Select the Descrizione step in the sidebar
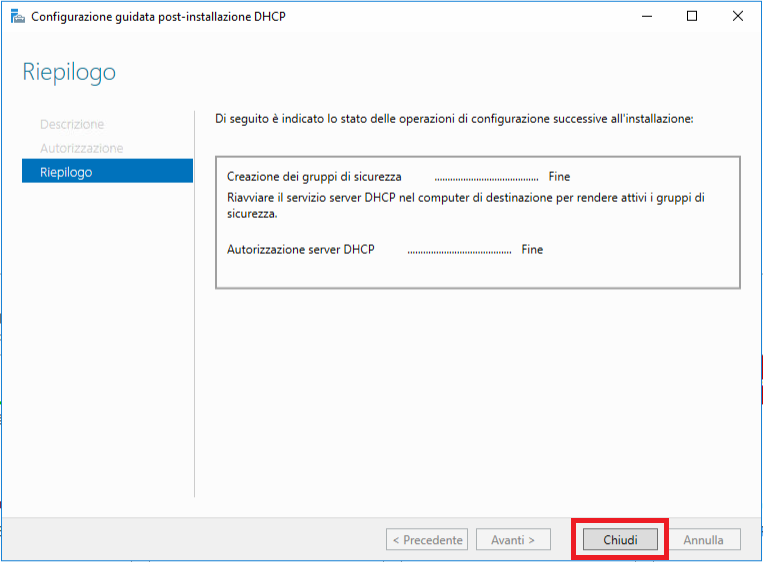Image resolution: width=763 pixels, height=563 pixels. pyautogui.click(x=72, y=124)
